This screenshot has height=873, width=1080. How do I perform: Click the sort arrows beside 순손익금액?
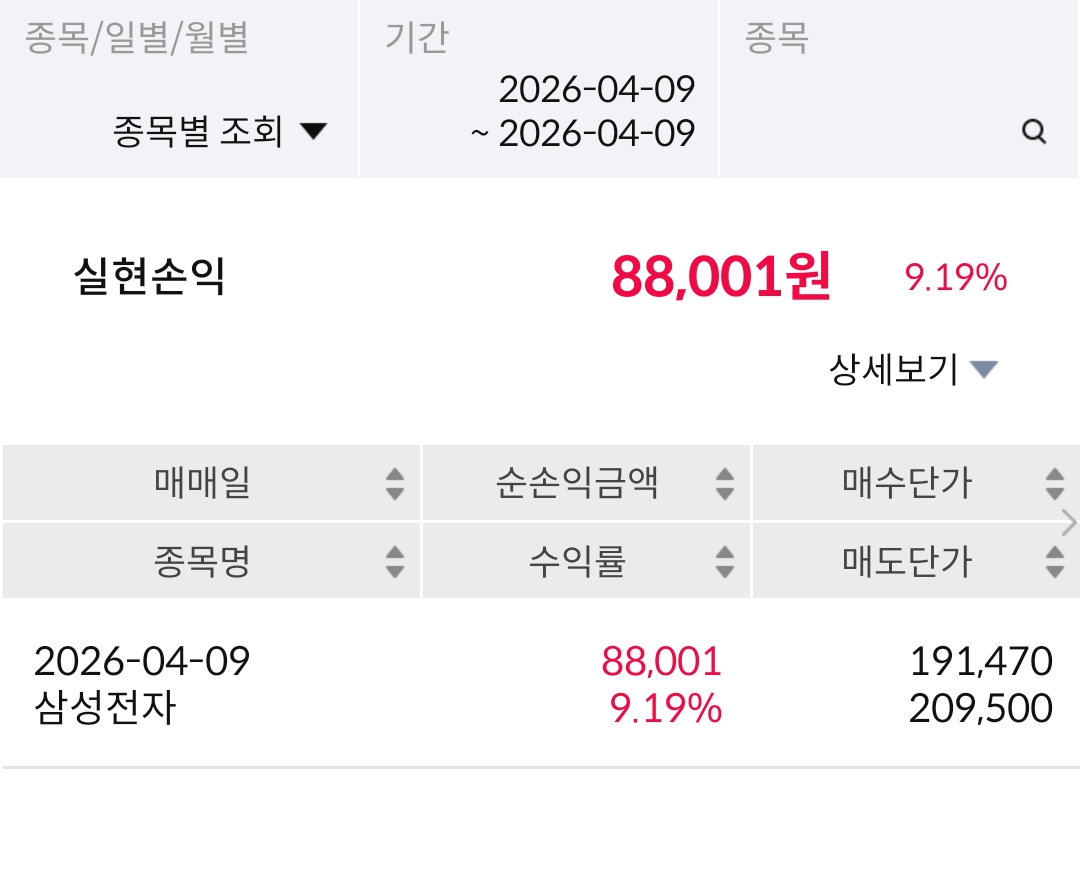coord(725,484)
